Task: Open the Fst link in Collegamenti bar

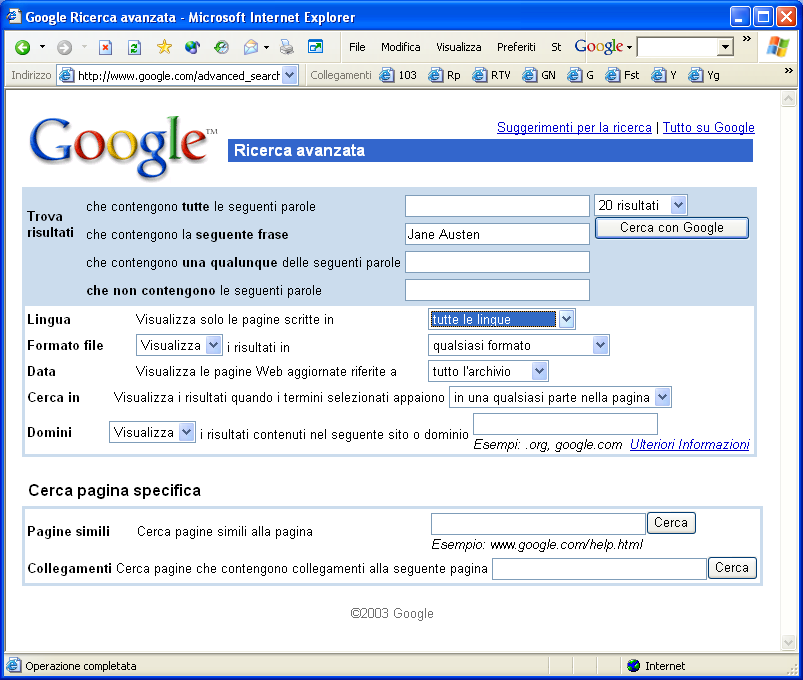Action: coord(622,75)
